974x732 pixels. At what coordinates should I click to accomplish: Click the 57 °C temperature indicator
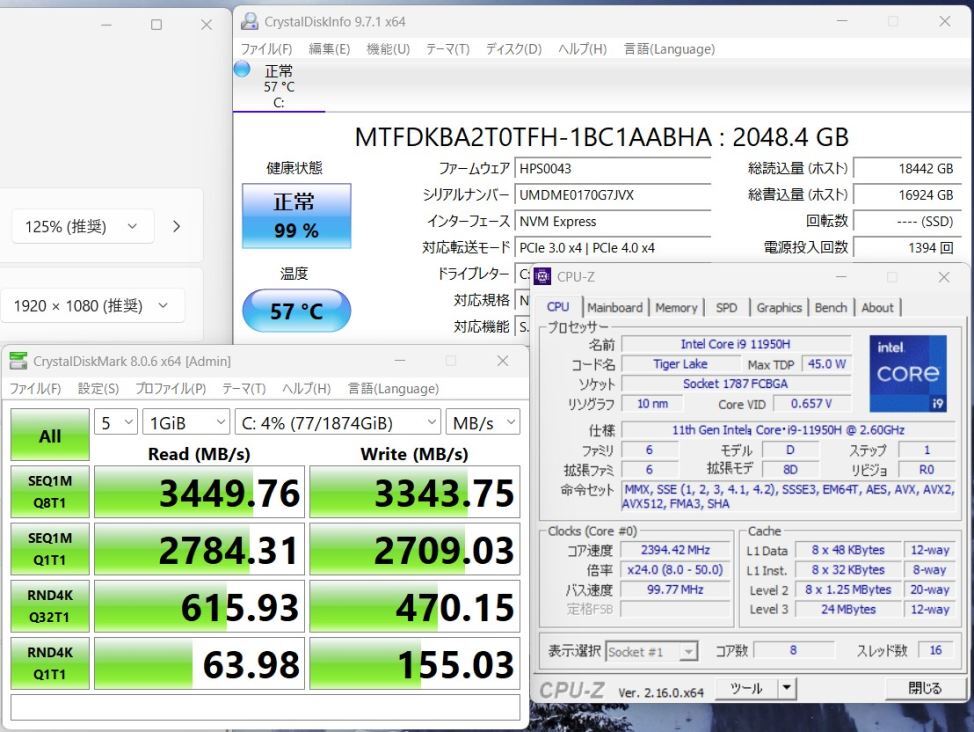point(296,311)
